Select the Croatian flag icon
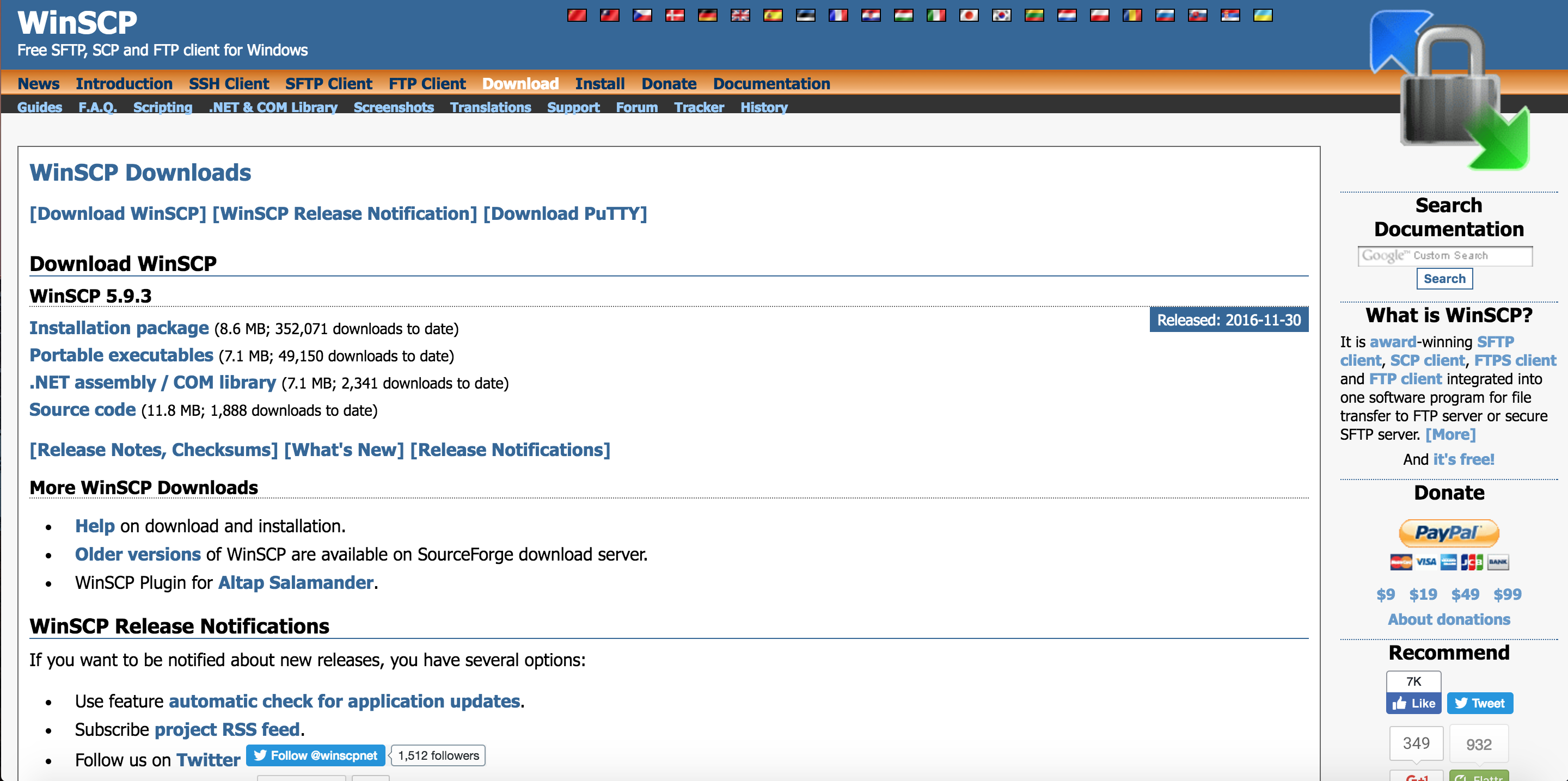The width and height of the screenshot is (1568, 781). click(x=871, y=15)
